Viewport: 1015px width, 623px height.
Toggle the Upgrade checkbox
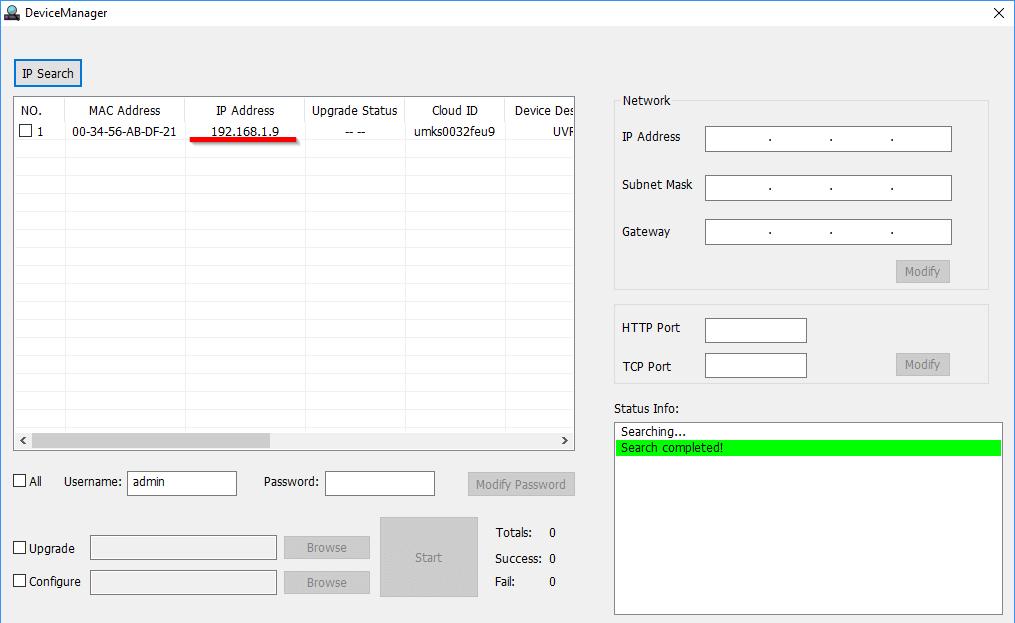point(20,548)
